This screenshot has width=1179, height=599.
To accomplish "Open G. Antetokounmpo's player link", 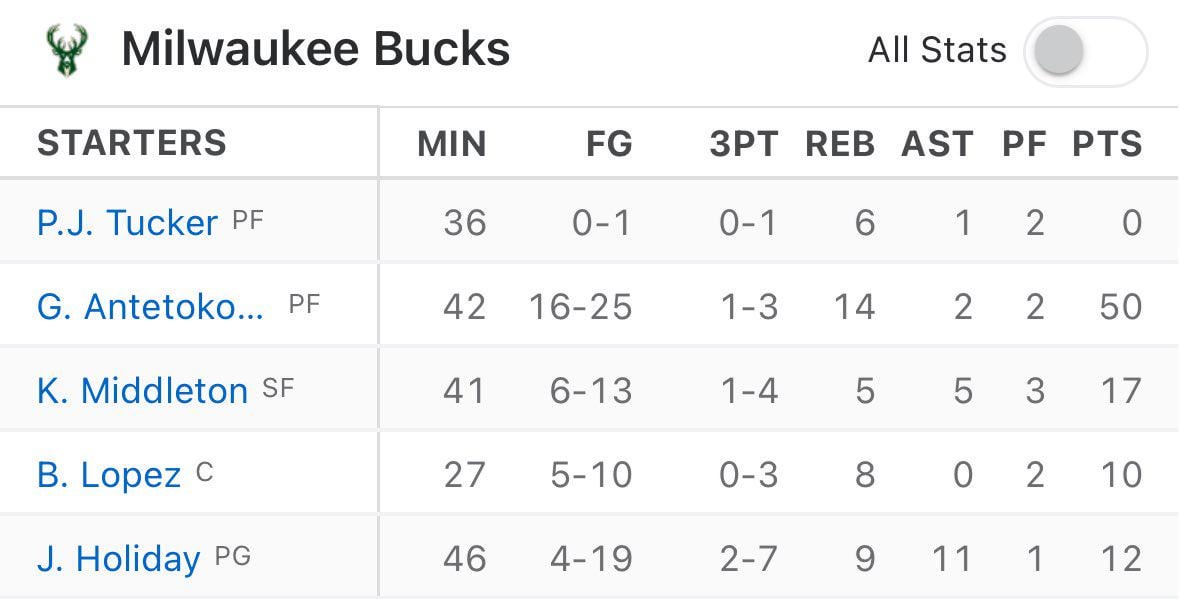I will [150, 306].
